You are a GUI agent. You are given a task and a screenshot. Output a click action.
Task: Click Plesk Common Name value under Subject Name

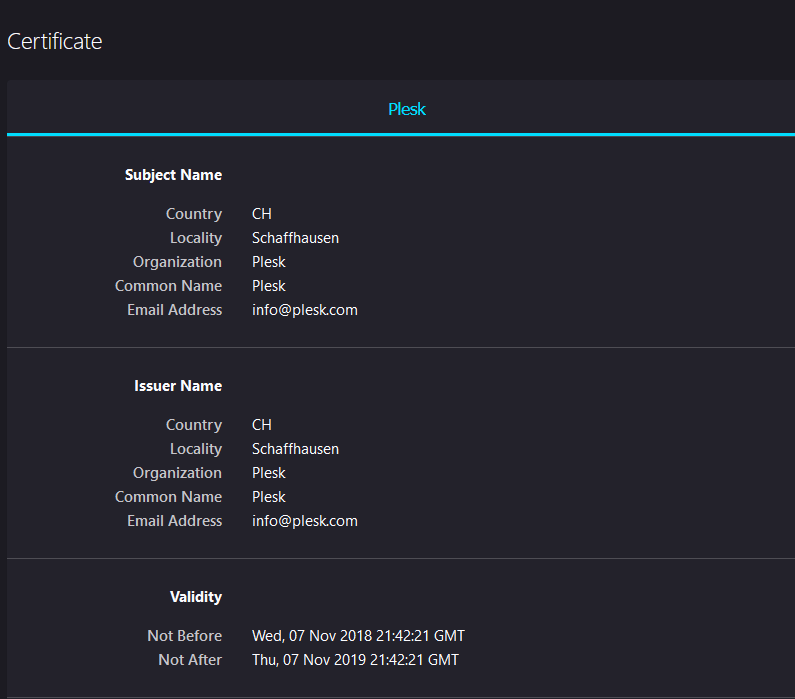269,286
